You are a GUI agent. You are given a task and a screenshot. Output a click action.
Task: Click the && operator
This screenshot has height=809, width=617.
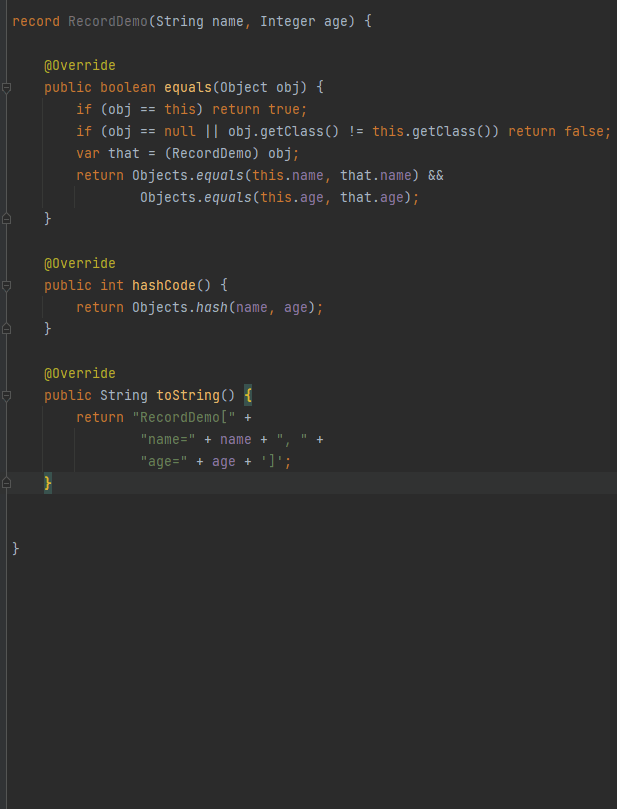coord(435,175)
